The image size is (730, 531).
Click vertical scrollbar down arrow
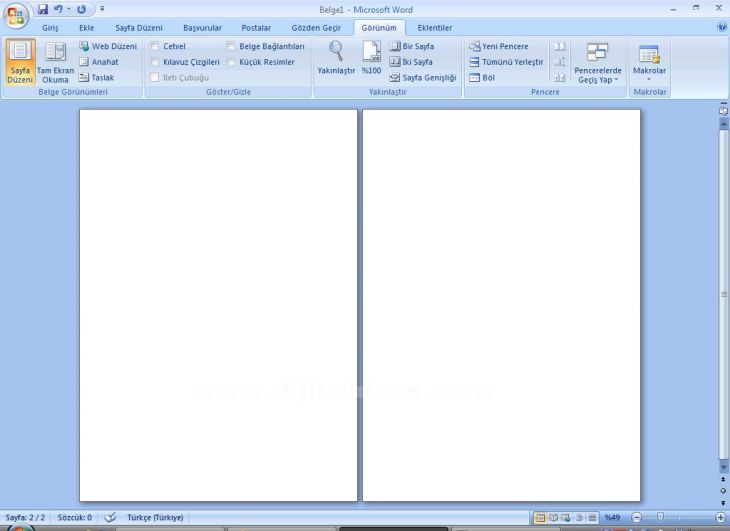tap(723, 467)
